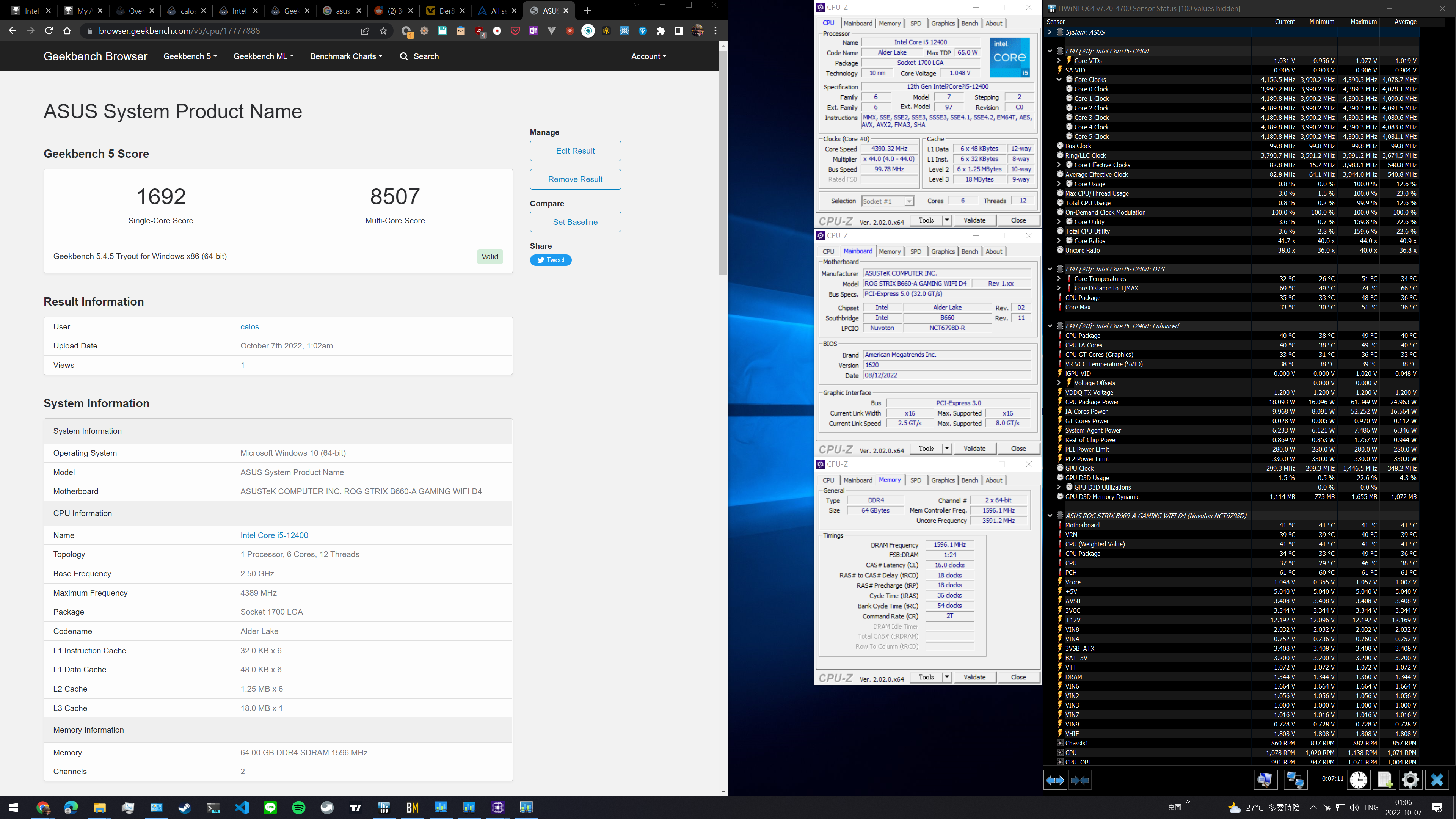Switch to SPD tab in CPU-Z processor window
This screenshot has width=1456, height=819.
click(916, 23)
